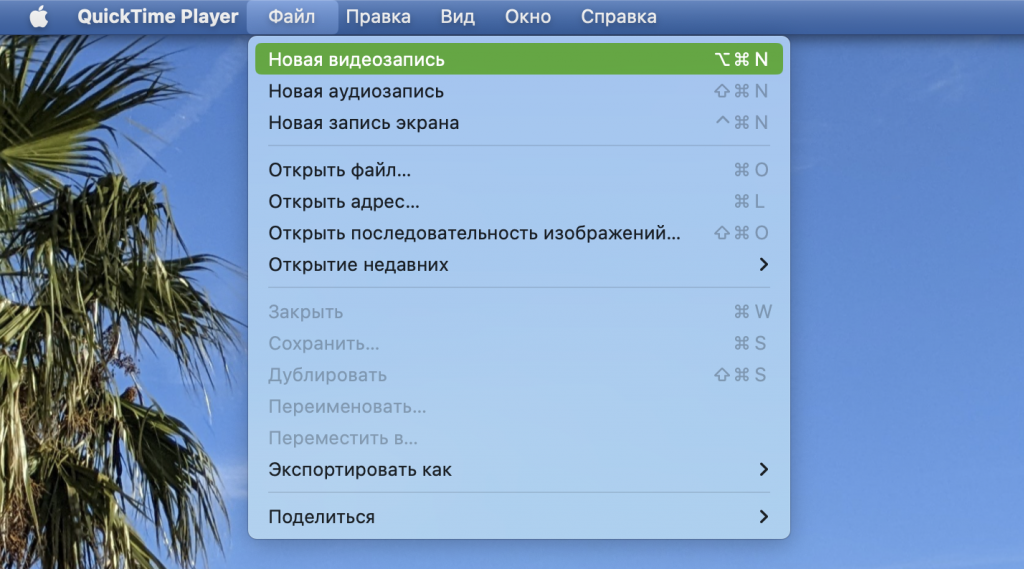Open the Окно menu
1024x569 pixels.
[528, 17]
